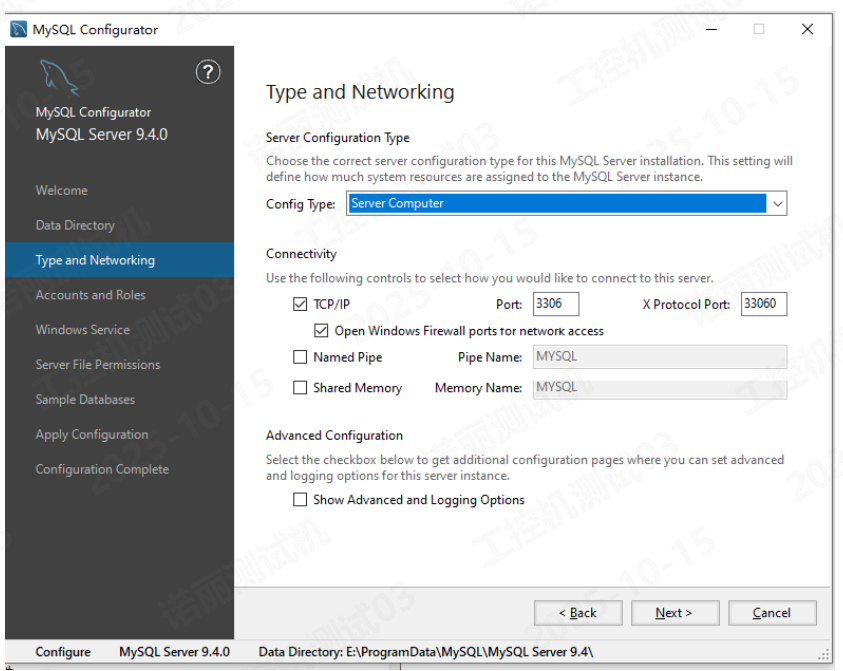Minimize the MySQL Configurator window
843x671 pixels.
tap(711, 29)
